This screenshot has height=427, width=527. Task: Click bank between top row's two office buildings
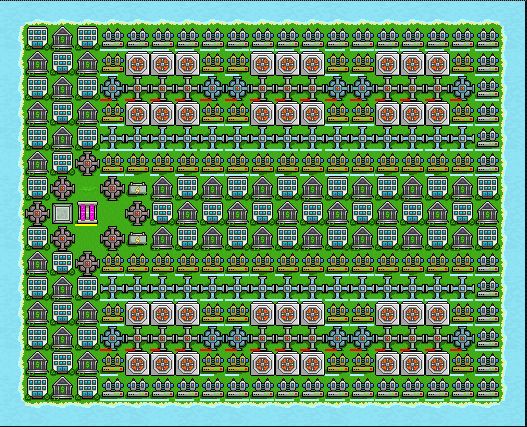(63, 38)
